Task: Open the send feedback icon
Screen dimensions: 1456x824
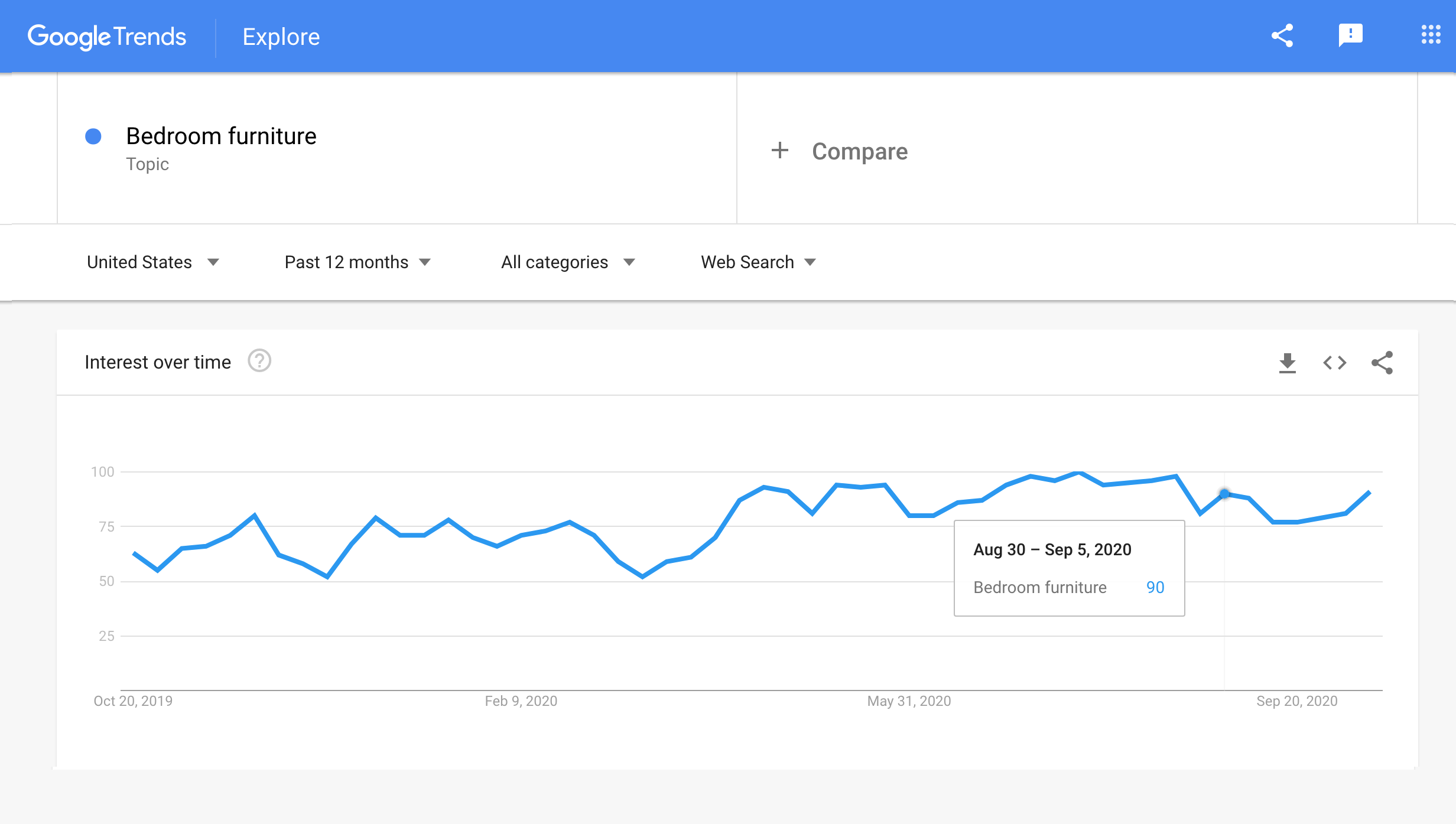Action: coord(1350,36)
